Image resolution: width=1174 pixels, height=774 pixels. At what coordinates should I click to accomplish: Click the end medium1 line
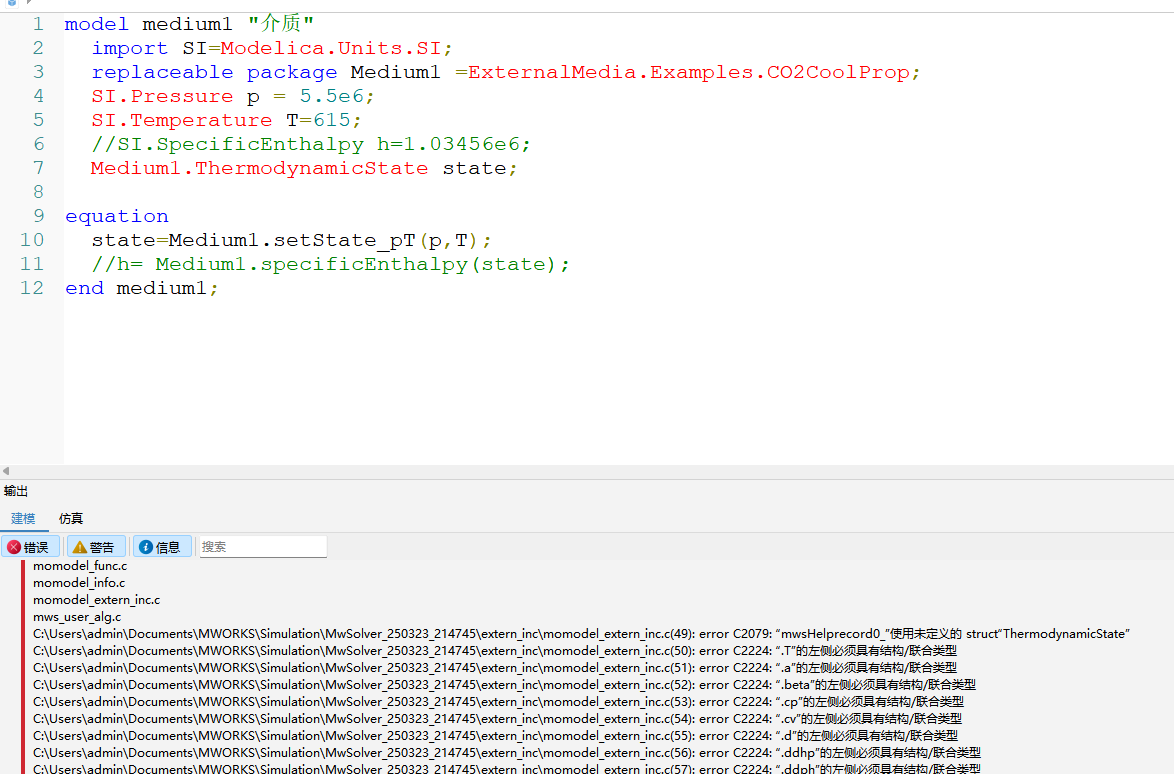[142, 288]
